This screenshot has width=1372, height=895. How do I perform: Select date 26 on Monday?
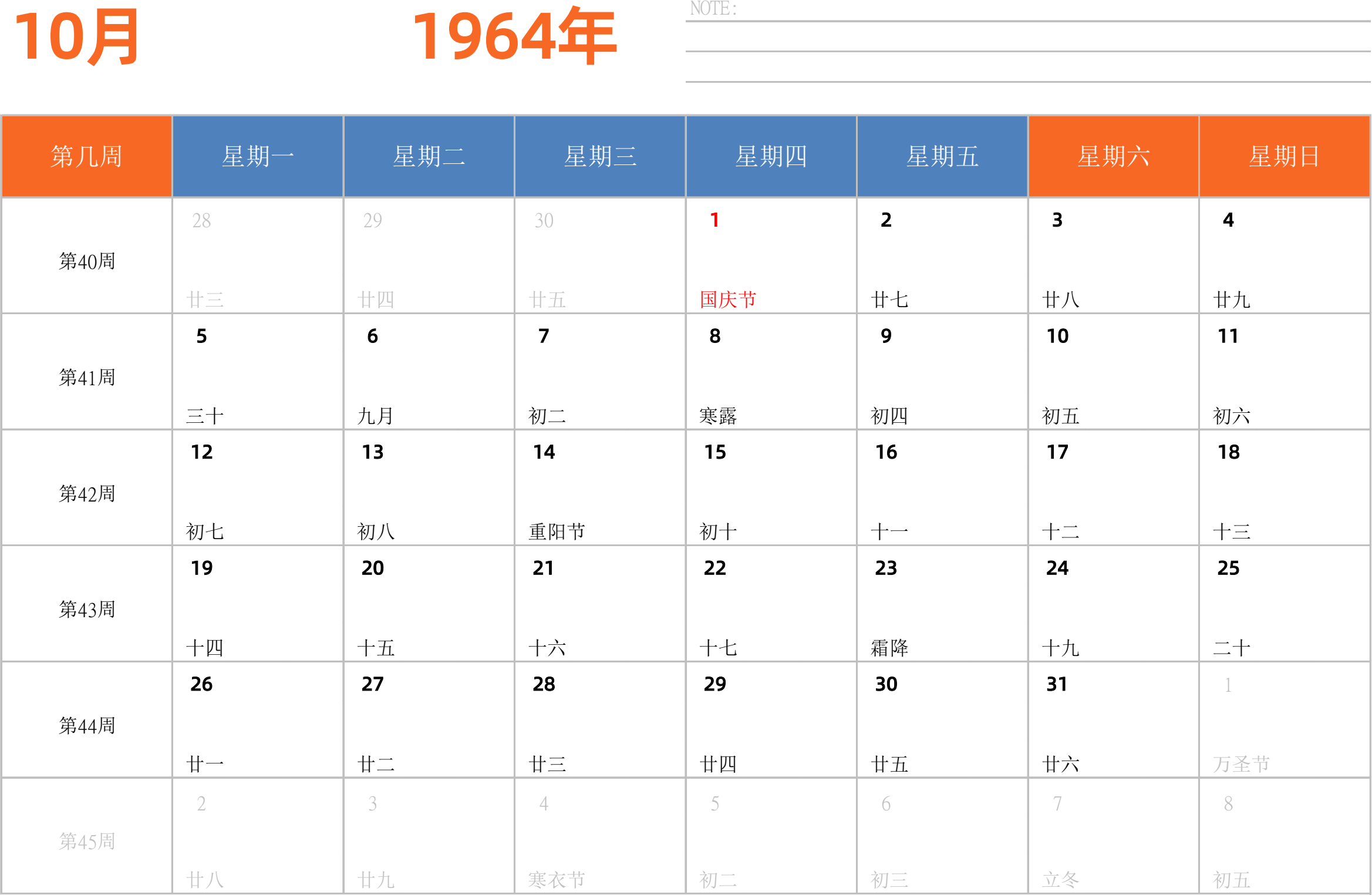tap(201, 684)
